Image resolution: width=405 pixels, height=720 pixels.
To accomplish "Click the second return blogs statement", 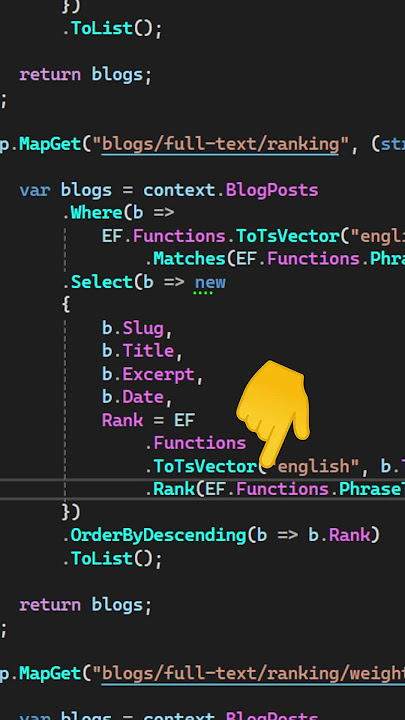I will pos(85,604).
